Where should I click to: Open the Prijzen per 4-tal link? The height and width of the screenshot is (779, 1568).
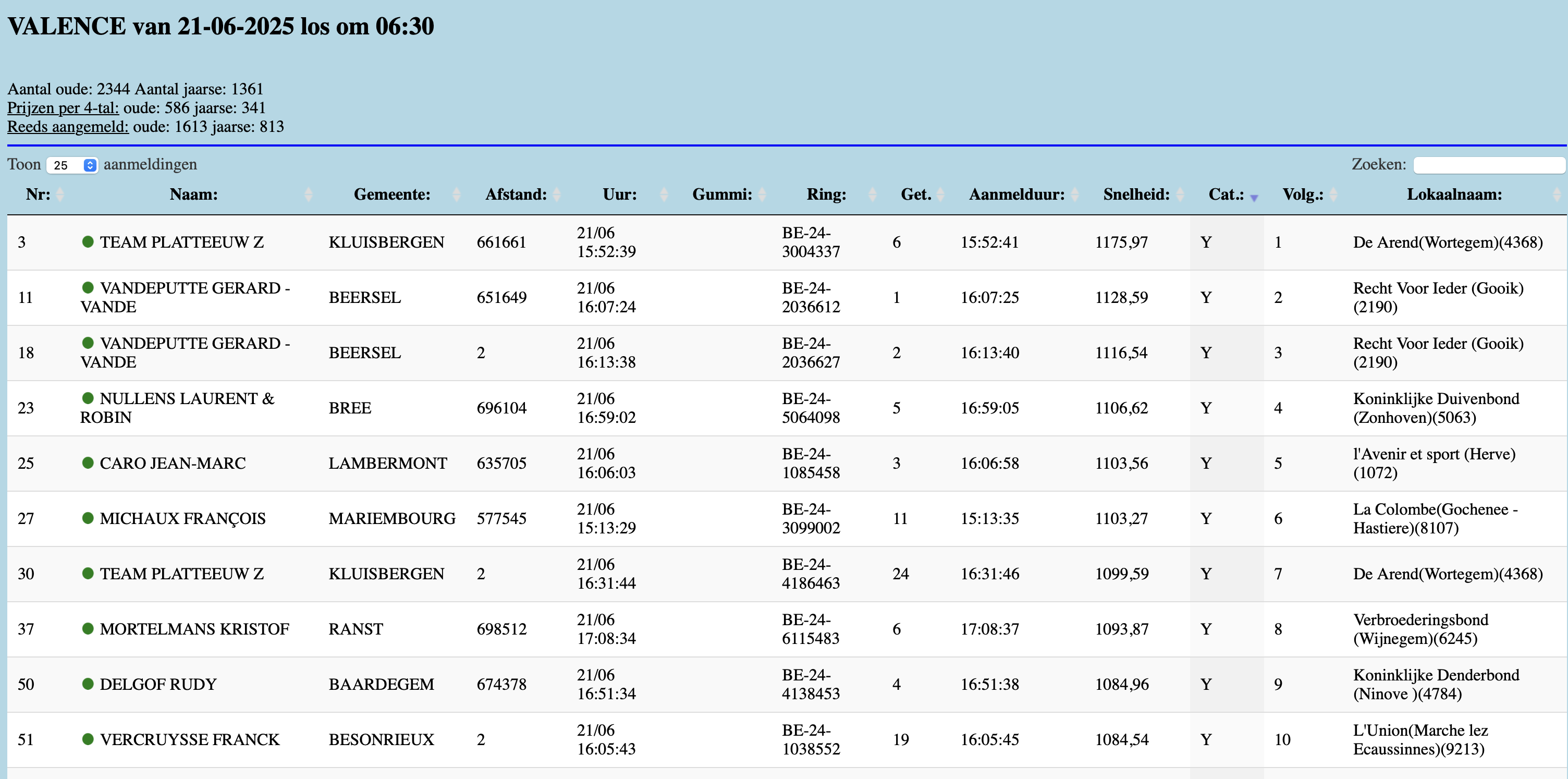[x=63, y=108]
